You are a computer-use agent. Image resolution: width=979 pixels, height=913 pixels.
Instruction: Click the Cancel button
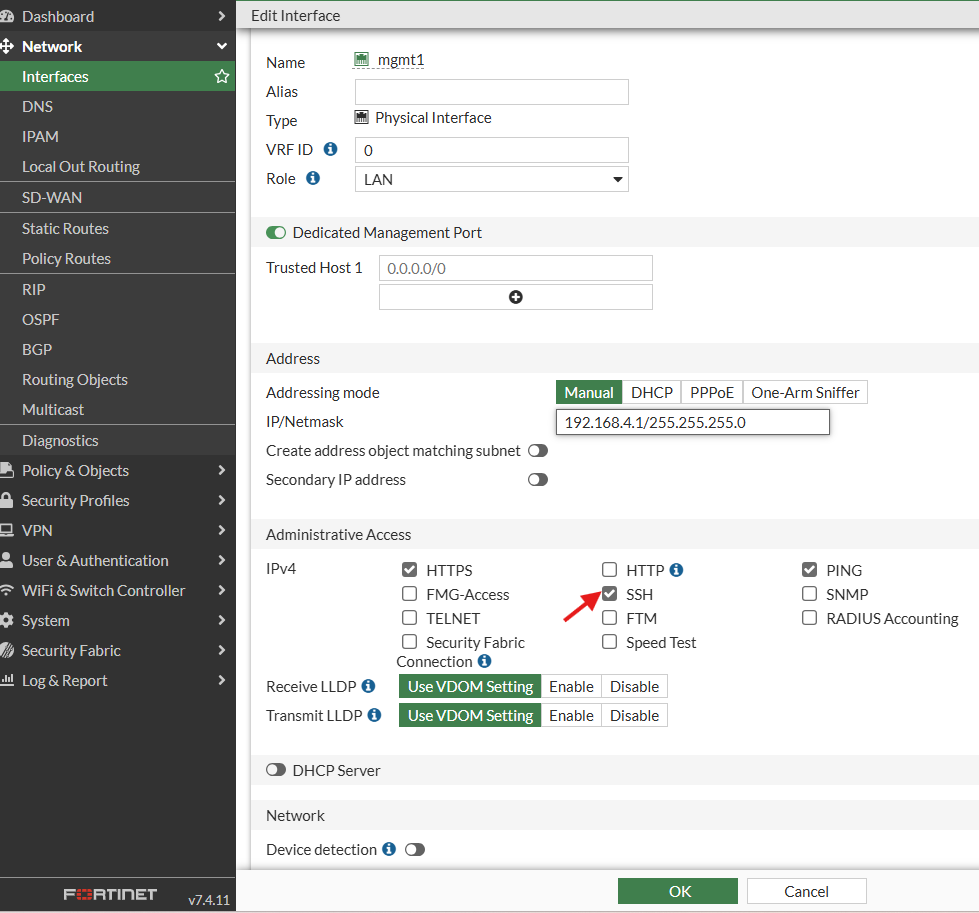point(806,891)
